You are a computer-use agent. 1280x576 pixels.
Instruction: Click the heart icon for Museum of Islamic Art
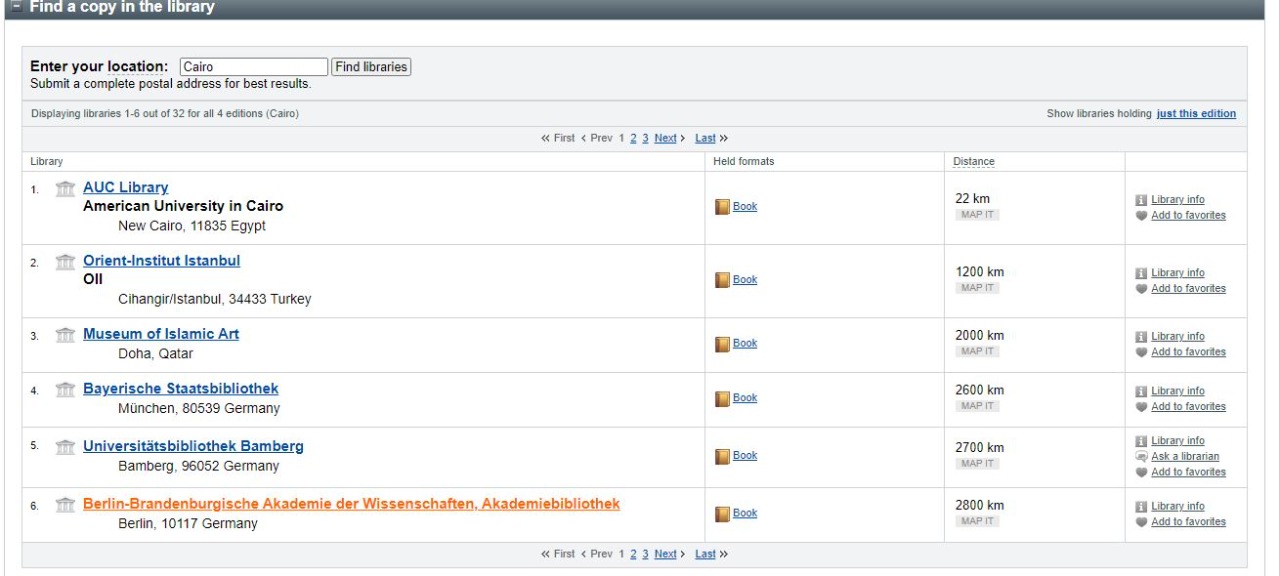click(x=1141, y=352)
